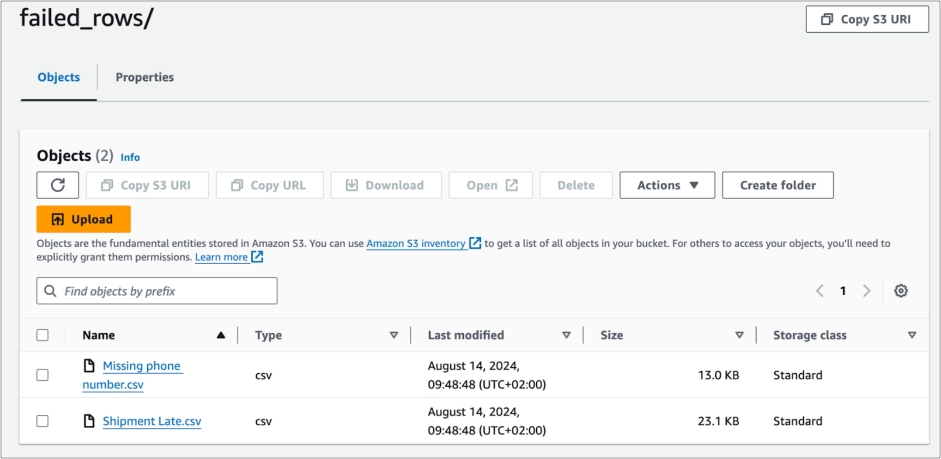Expand the Actions dropdown menu
The height and width of the screenshot is (459, 941).
pos(667,185)
